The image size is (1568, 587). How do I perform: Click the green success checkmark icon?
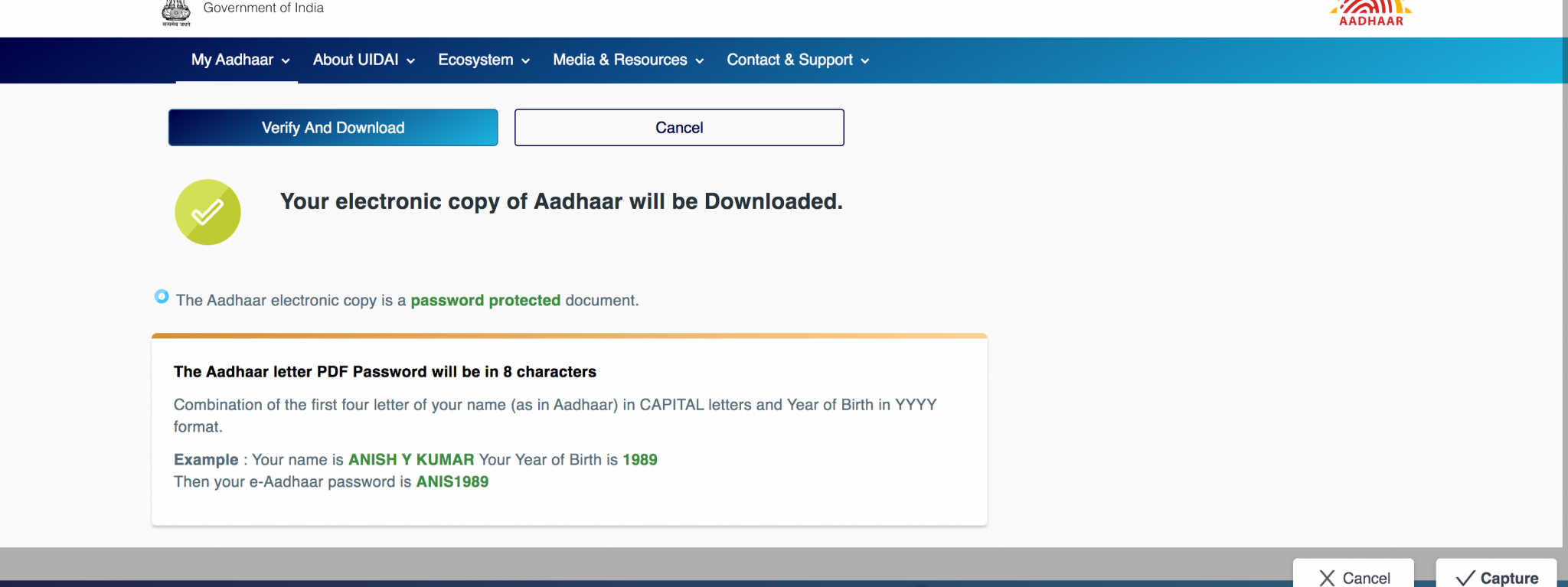tap(207, 212)
